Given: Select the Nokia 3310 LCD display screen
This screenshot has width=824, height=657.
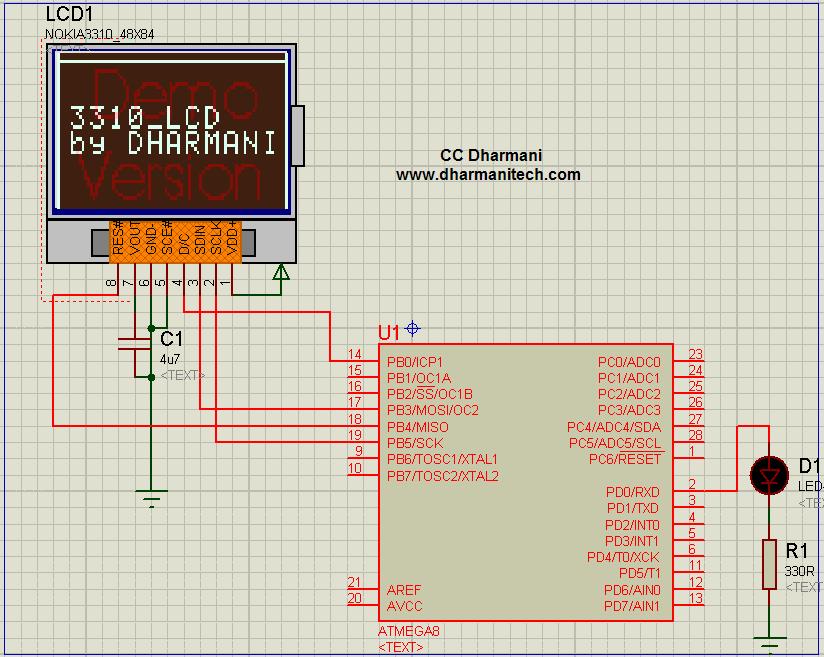Looking at the screenshot, I should pyautogui.click(x=173, y=131).
